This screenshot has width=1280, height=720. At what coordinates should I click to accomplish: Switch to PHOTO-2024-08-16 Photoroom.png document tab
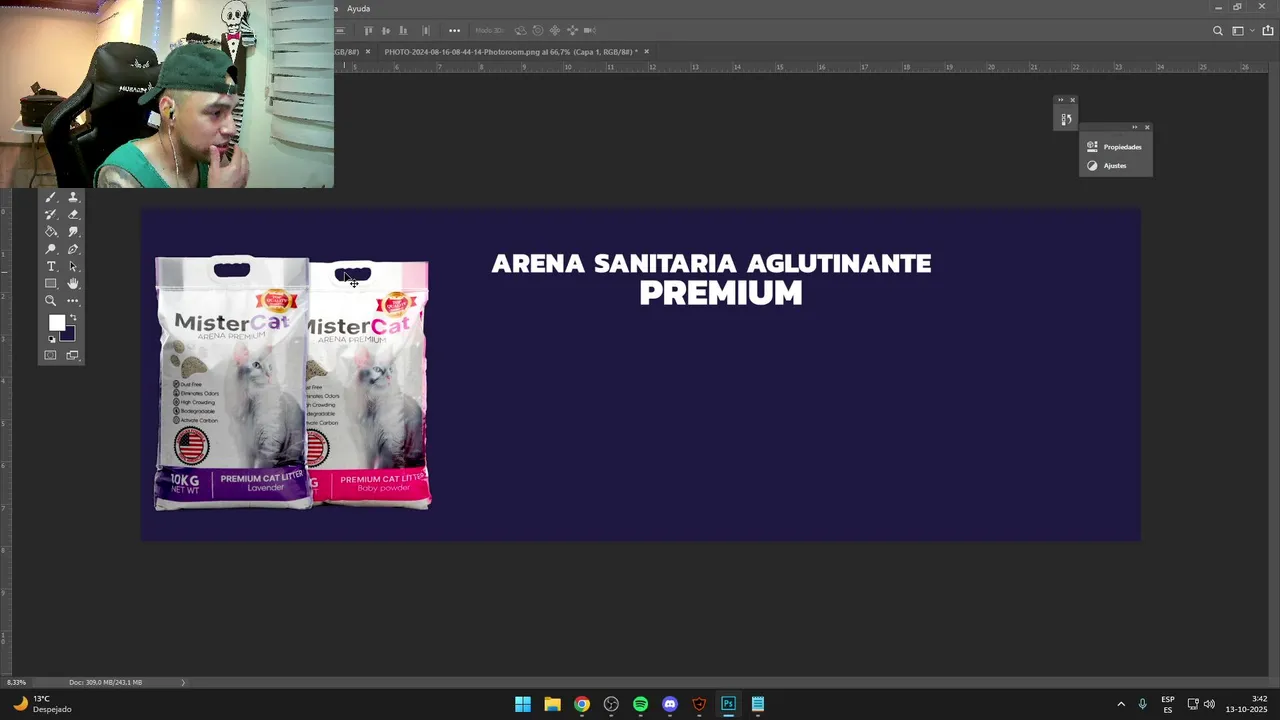[510, 51]
